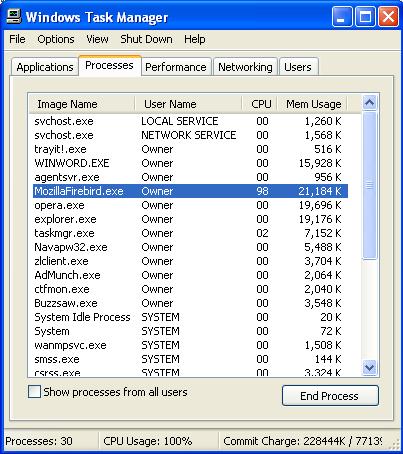This screenshot has width=403, height=454.
Task: Sort by User Name column header
Action: tap(188, 104)
